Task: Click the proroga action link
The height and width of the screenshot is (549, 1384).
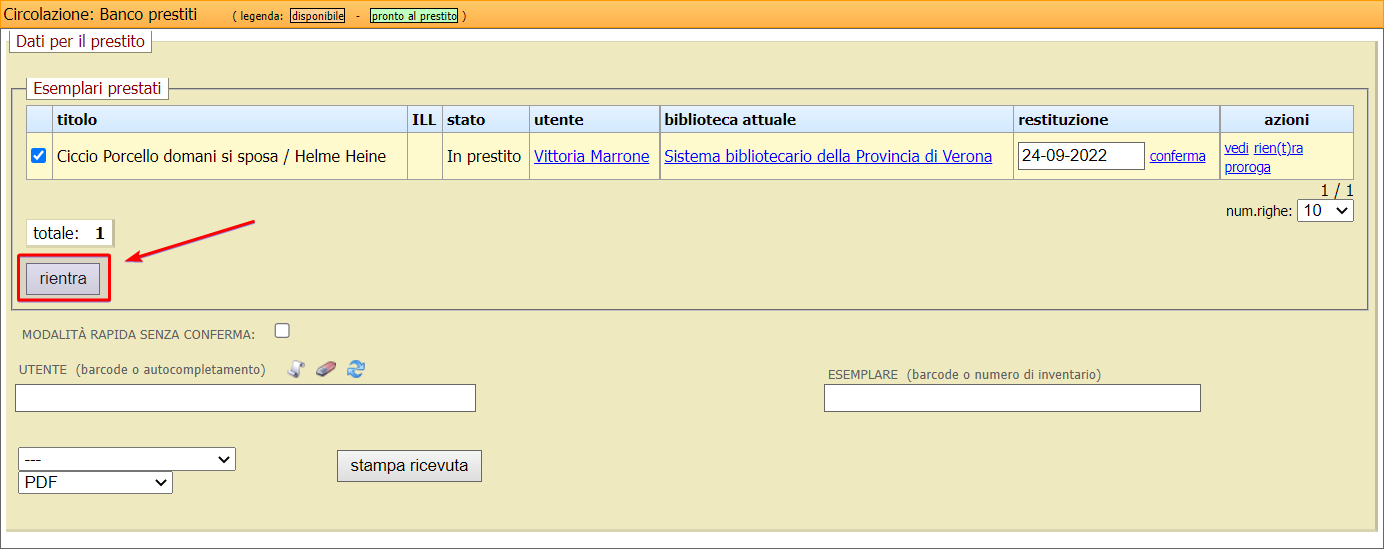Action: click(1247, 167)
